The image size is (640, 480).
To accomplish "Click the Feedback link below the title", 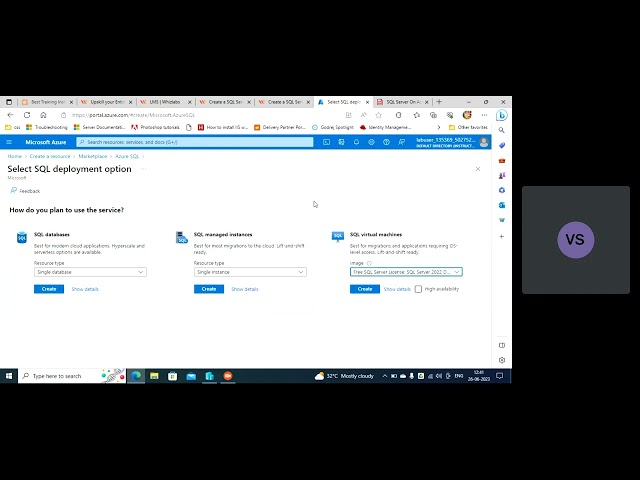I will click(25, 191).
